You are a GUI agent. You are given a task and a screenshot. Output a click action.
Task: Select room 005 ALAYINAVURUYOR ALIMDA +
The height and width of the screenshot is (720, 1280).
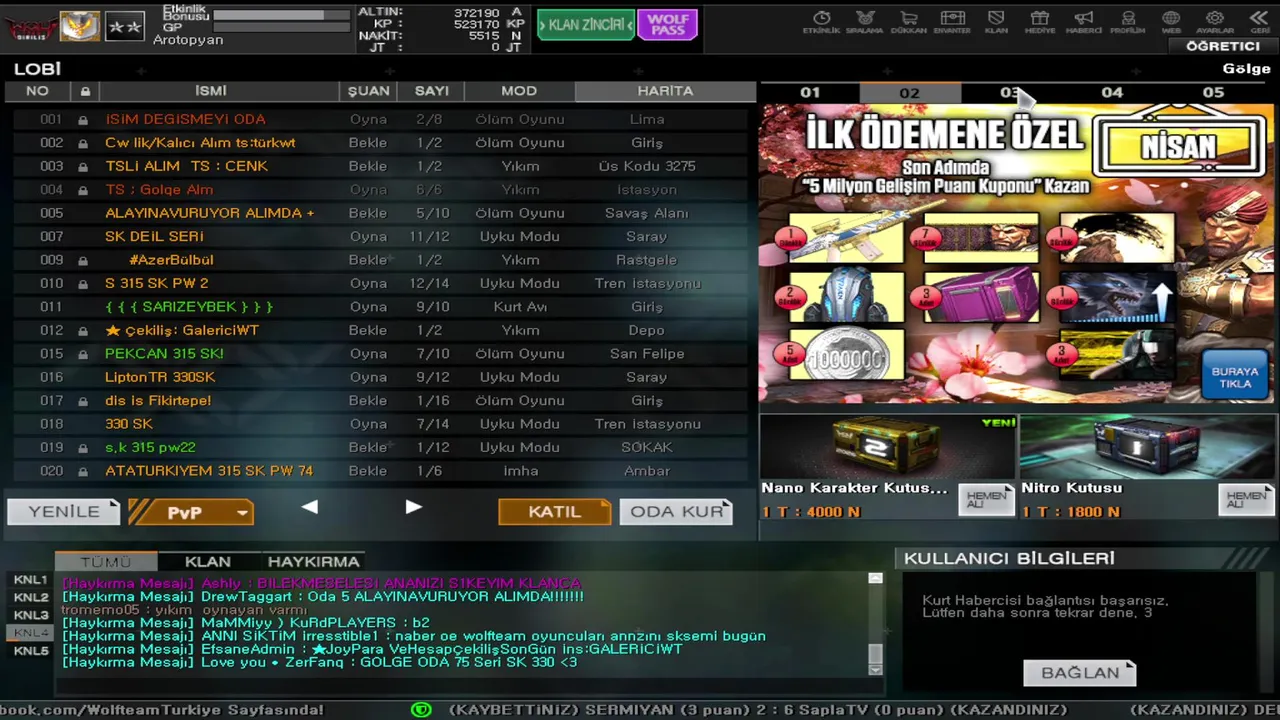tap(380, 213)
